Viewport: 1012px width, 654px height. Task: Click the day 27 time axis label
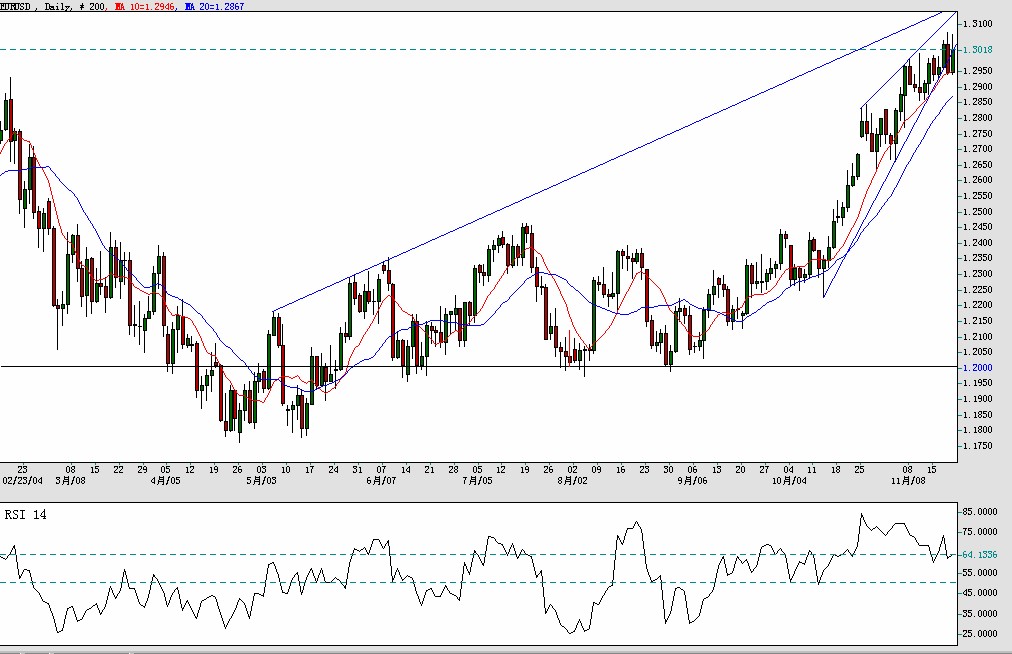click(764, 469)
